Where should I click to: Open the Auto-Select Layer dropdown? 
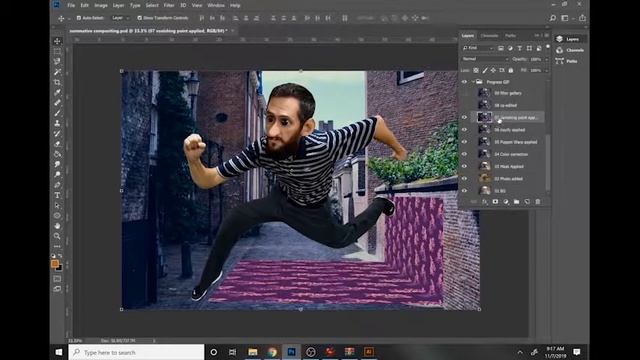(121, 18)
